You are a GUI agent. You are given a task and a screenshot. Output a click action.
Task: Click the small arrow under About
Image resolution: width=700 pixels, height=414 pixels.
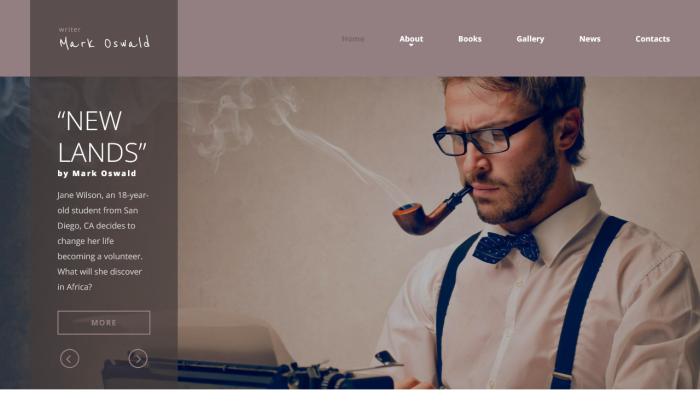coord(411,45)
